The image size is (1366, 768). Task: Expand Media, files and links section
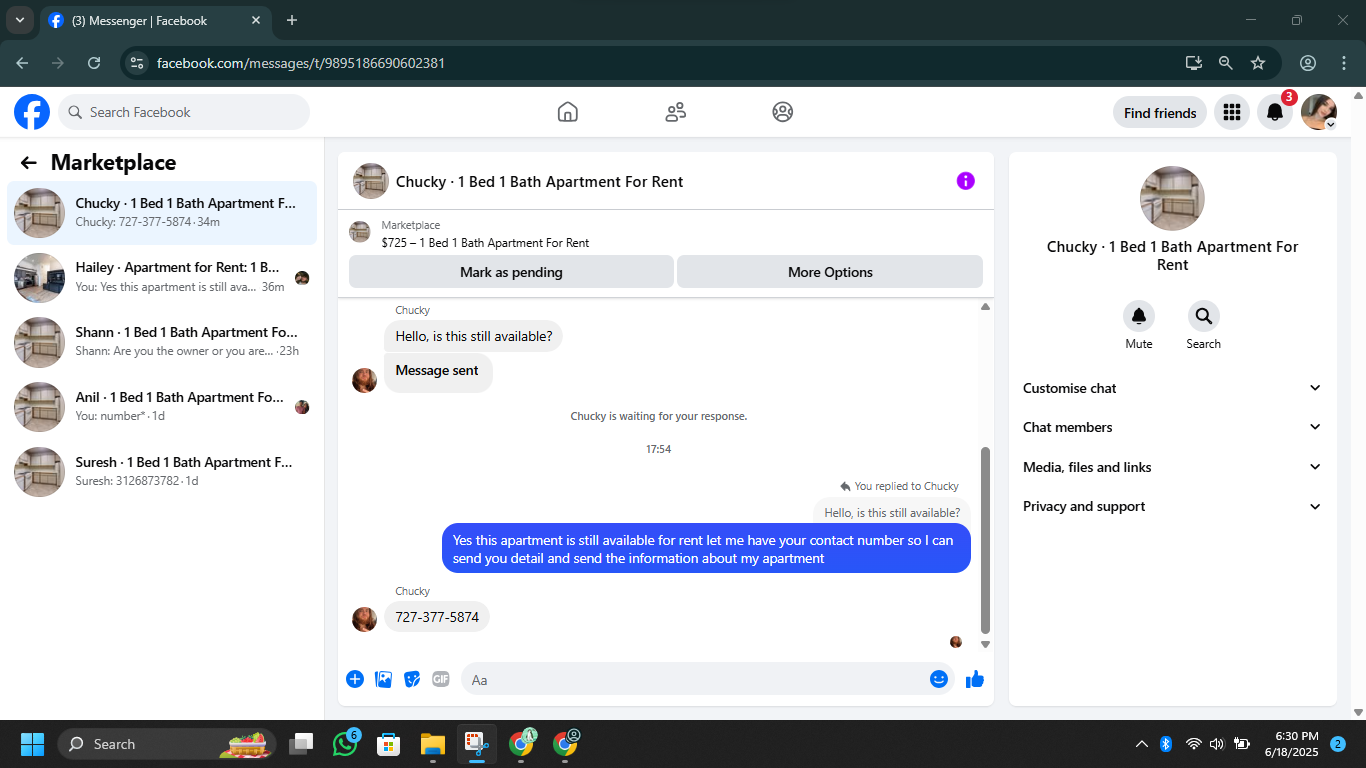coord(1172,467)
